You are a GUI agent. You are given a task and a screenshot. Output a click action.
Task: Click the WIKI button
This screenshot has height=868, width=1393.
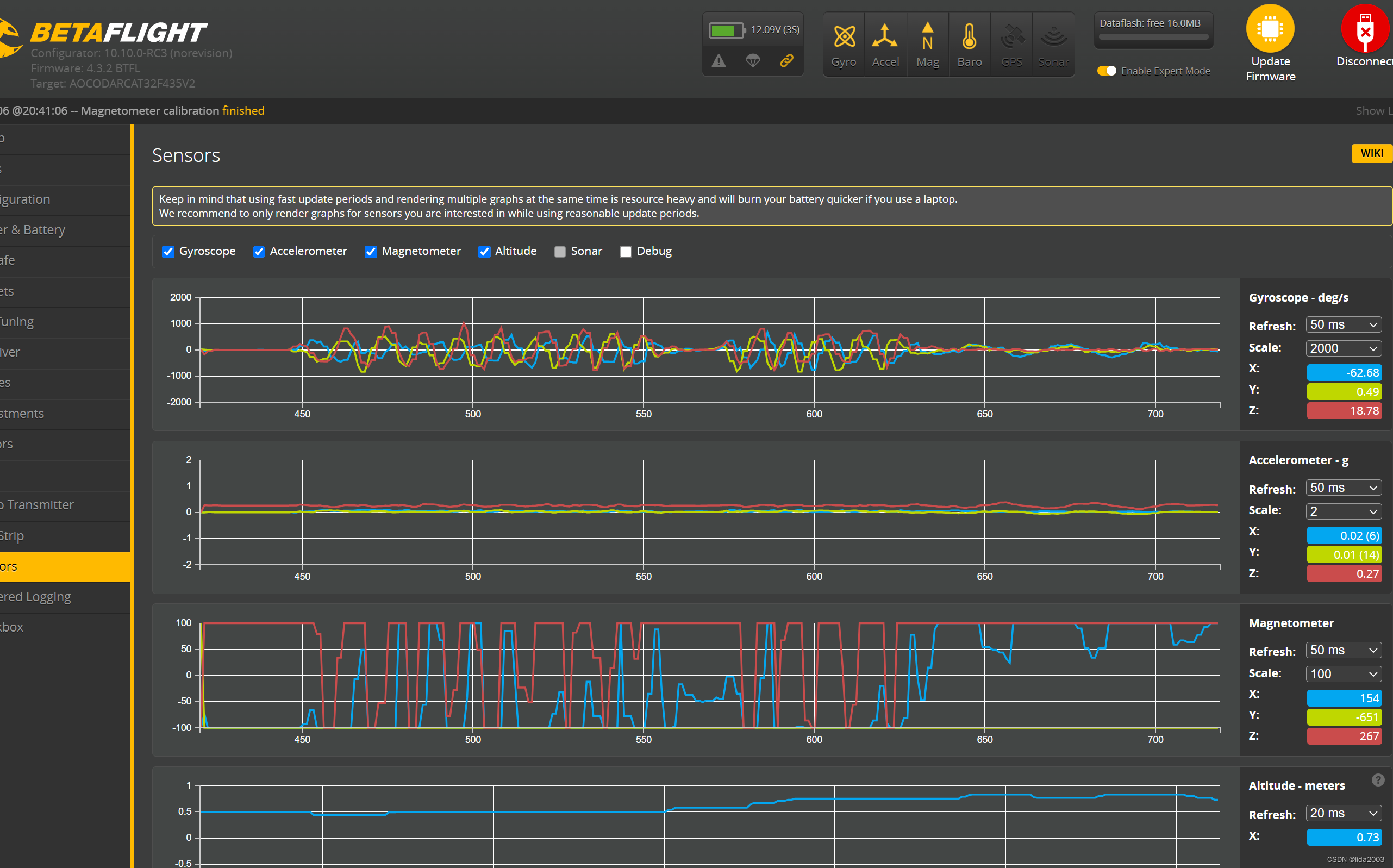[1372, 153]
